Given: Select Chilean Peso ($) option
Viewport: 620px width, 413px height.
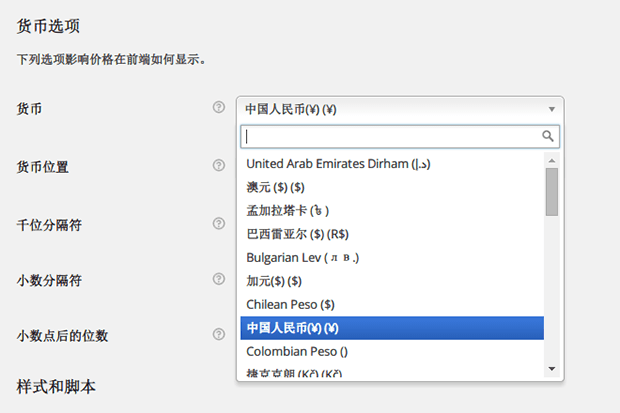Looking at the screenshot, I should tap(392, 305).
